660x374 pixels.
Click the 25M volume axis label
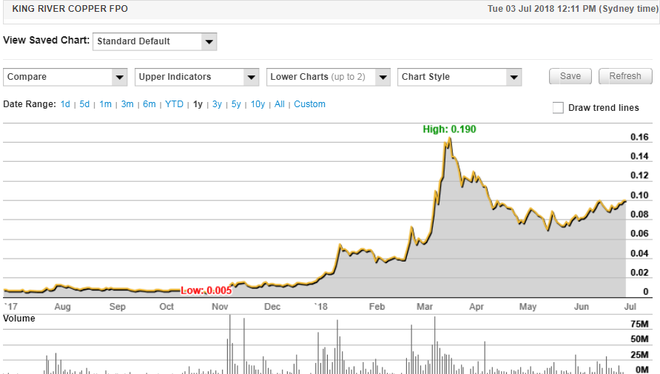pyautogui.click(x=639, y=355)
